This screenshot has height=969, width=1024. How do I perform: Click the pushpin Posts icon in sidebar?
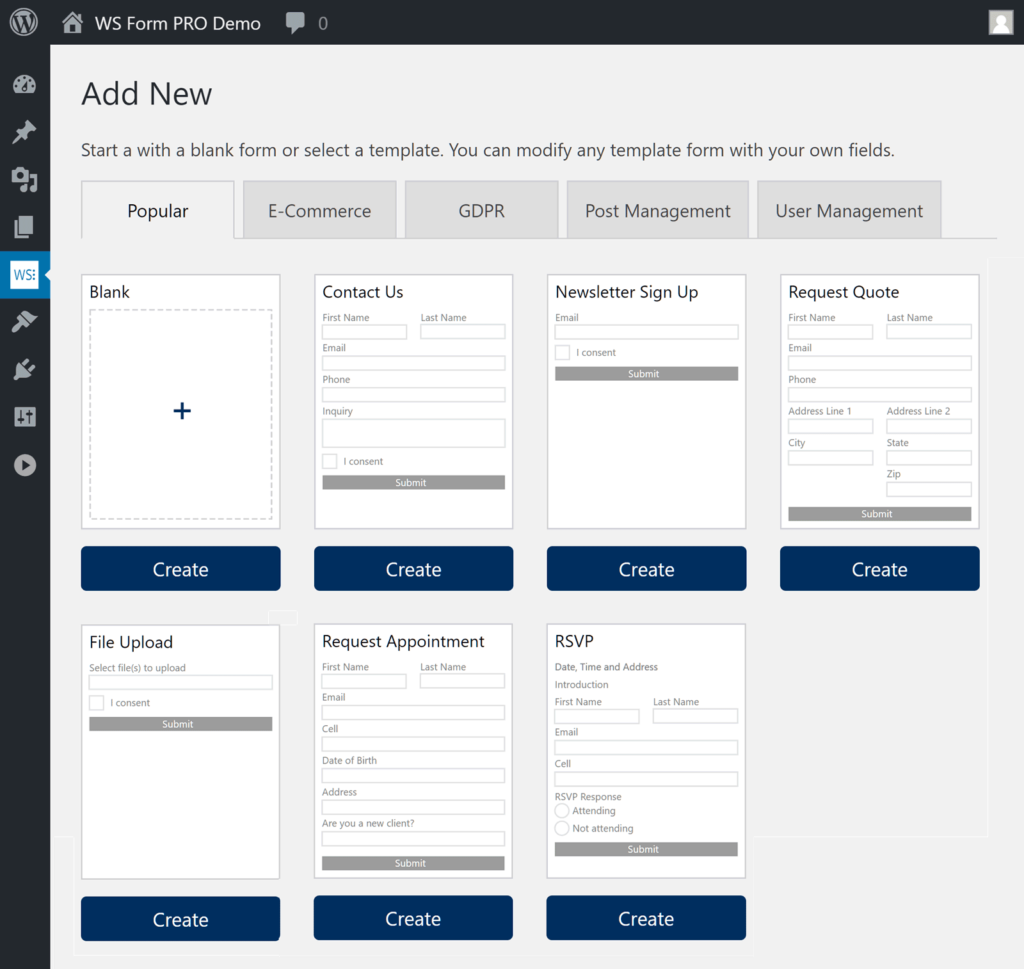(x=24, y=132)
